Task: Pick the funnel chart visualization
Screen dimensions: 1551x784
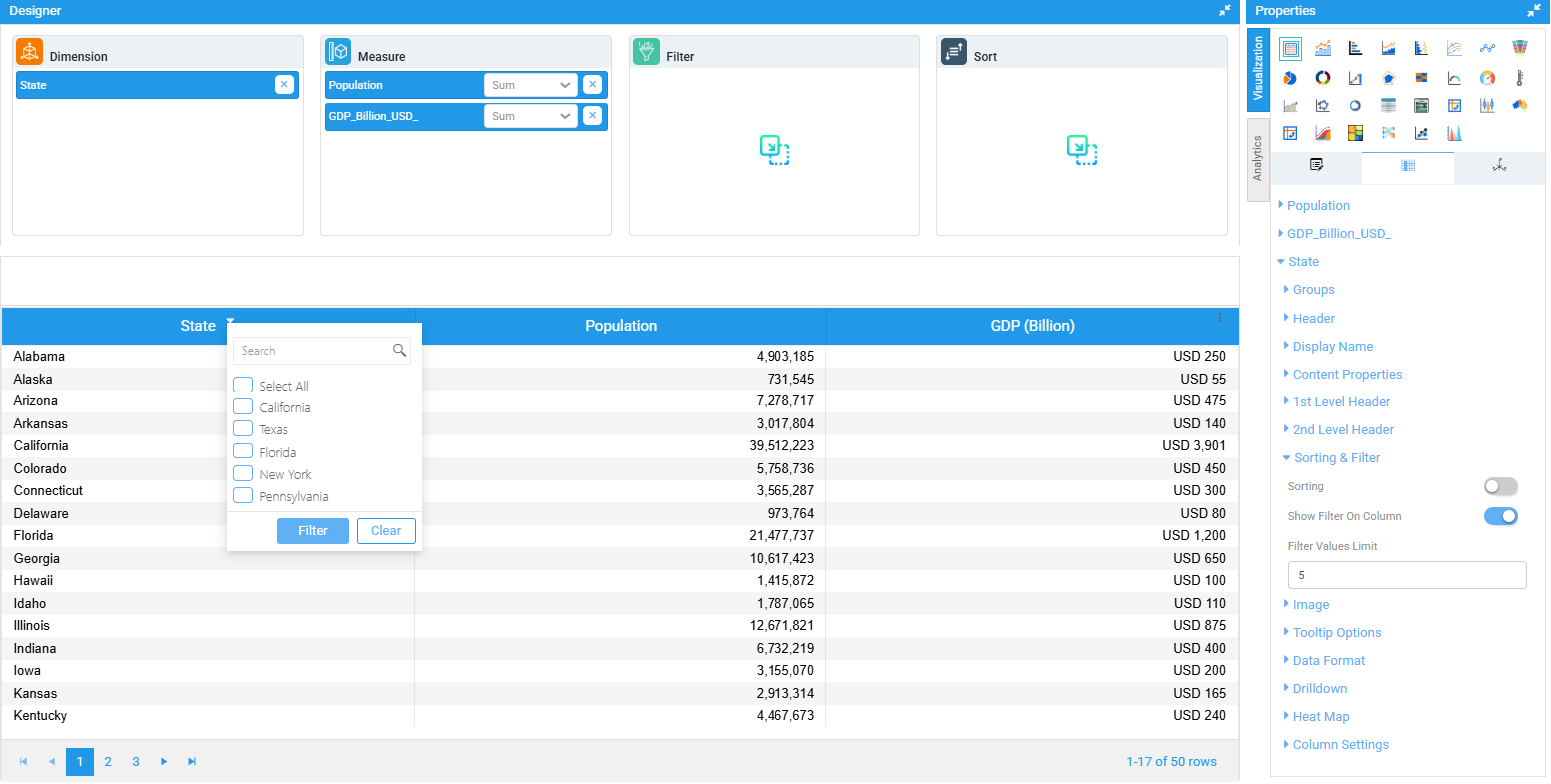Action: 1519,48
